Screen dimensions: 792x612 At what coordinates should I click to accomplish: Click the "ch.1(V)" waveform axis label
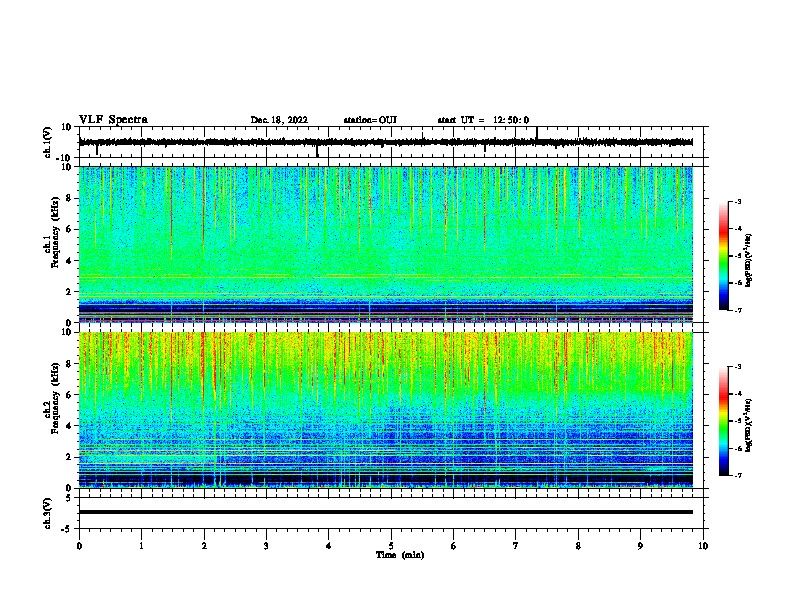click(x=48, y=142)
